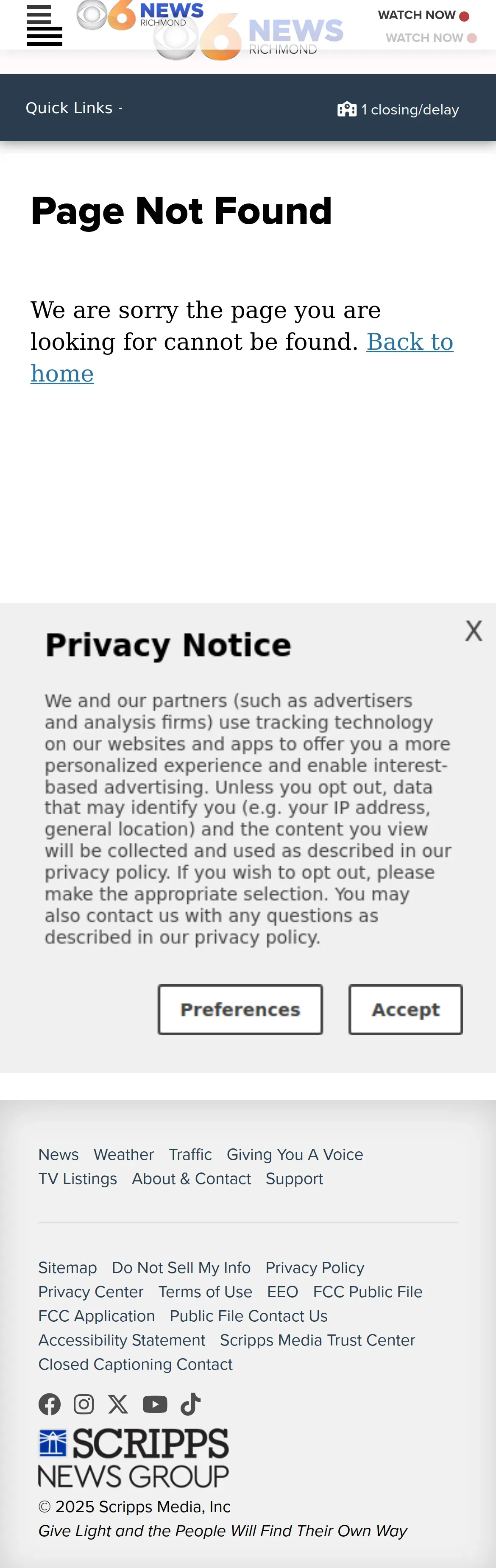Go to Weather in footer menu
Image resolution: width=496 pixels, height=1568 pixels.
pyautogui.click(x=123, y=1154)
